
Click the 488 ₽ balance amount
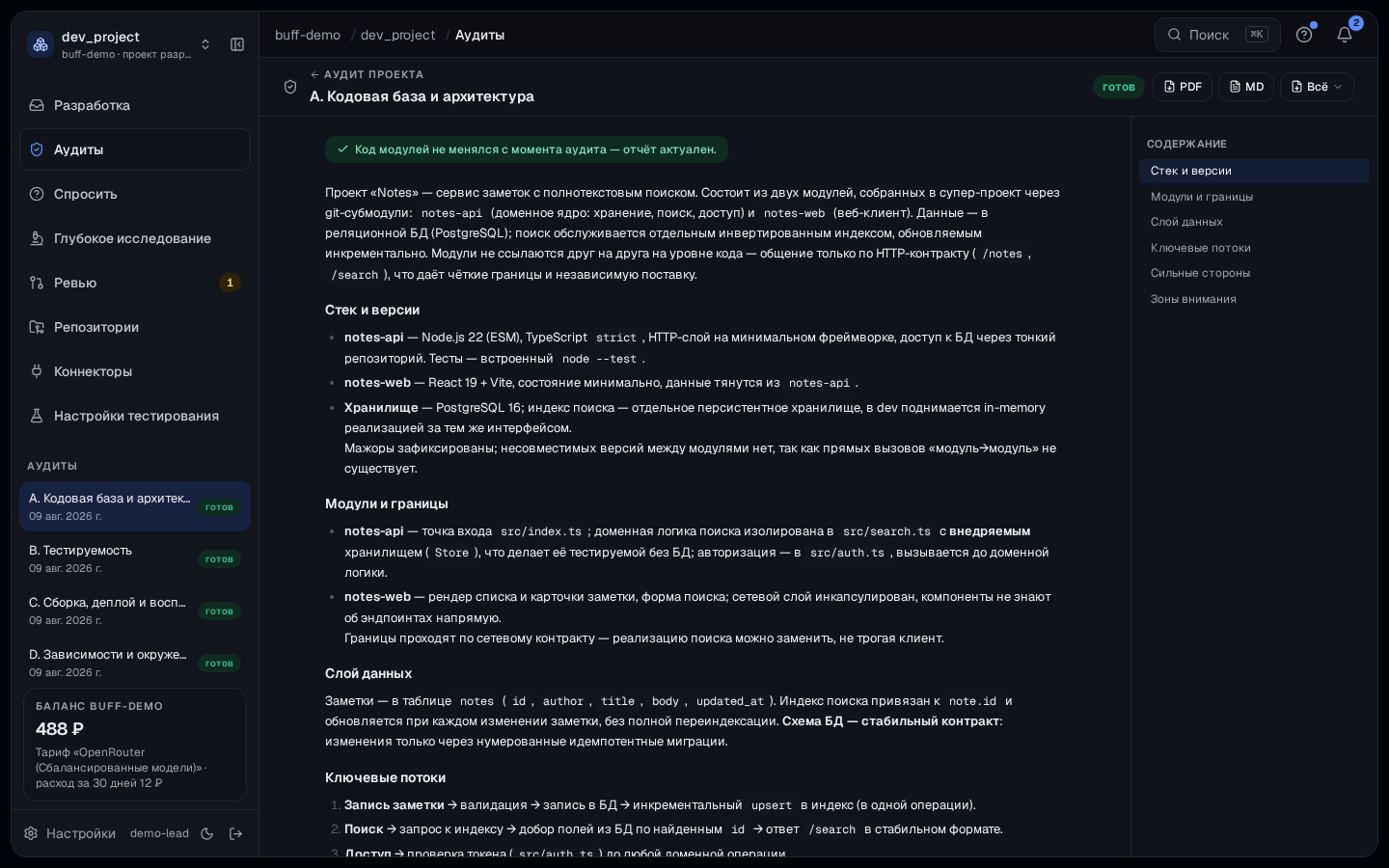60,729
